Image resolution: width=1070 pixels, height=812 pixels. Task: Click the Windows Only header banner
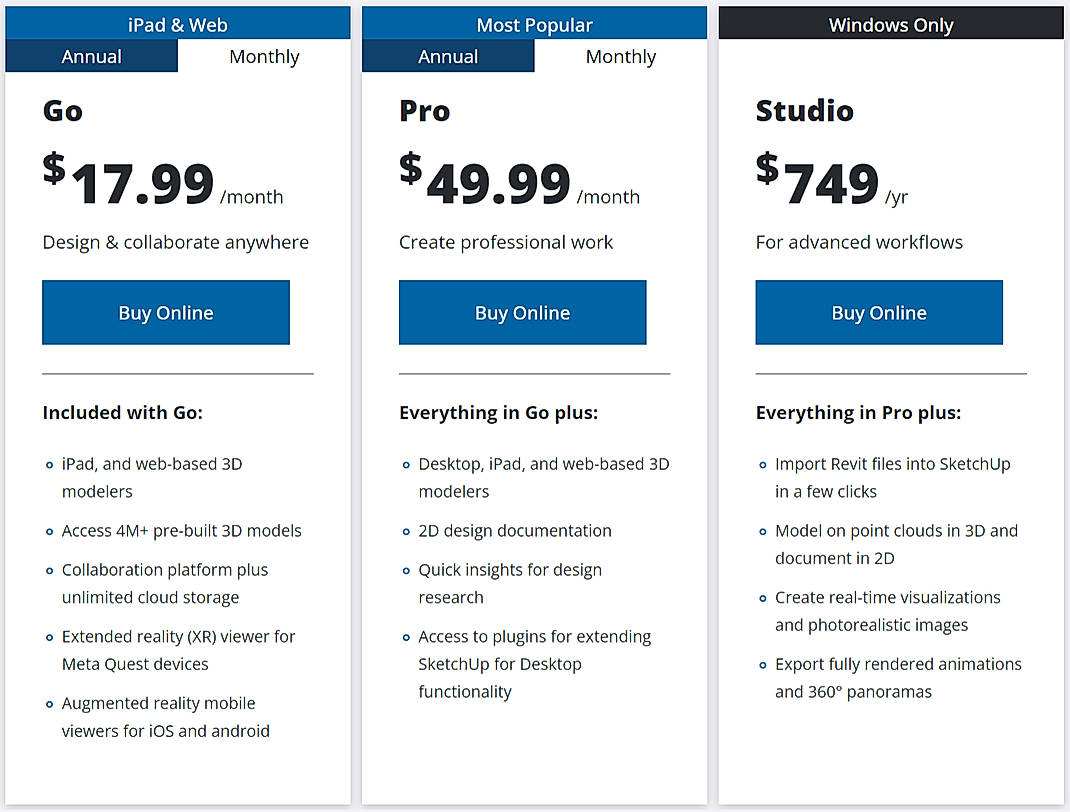(890, 23)
